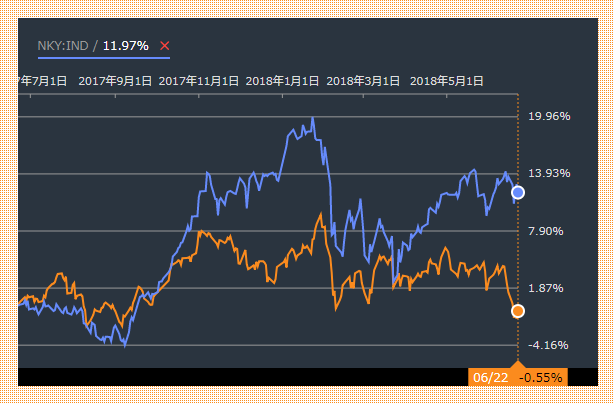Remove NKY:IND series with red X

point(165,46)
